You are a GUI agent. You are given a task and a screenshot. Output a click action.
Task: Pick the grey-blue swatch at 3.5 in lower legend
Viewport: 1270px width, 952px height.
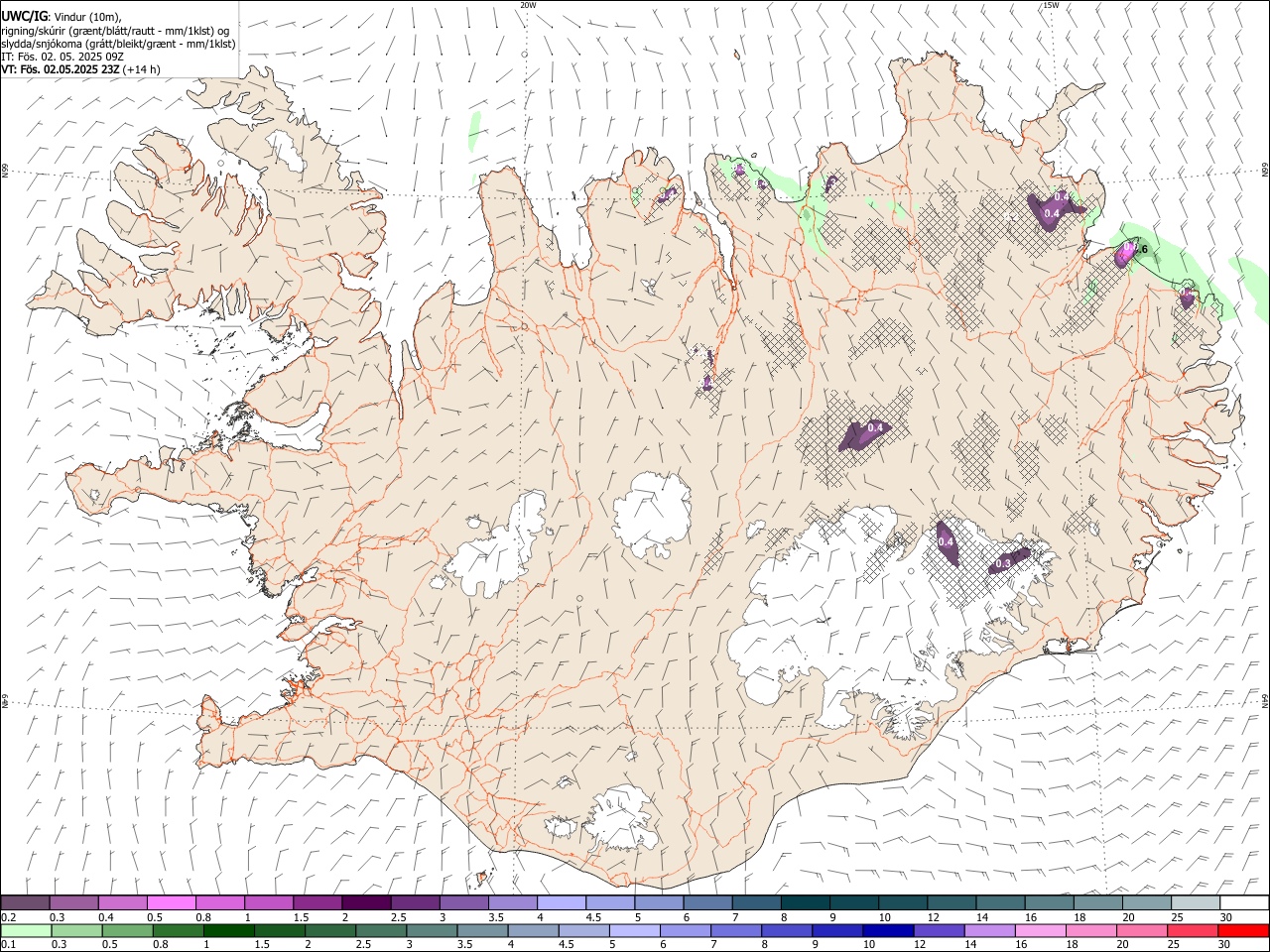pyautogui.click(x=481, y=930)
